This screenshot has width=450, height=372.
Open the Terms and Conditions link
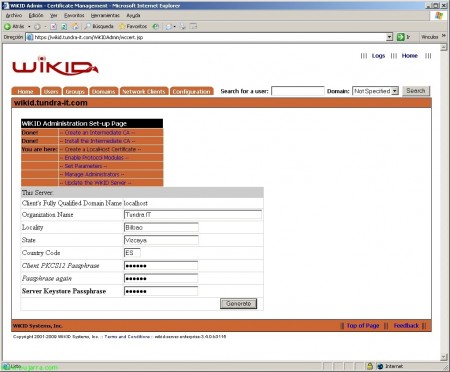pos(127,337)
